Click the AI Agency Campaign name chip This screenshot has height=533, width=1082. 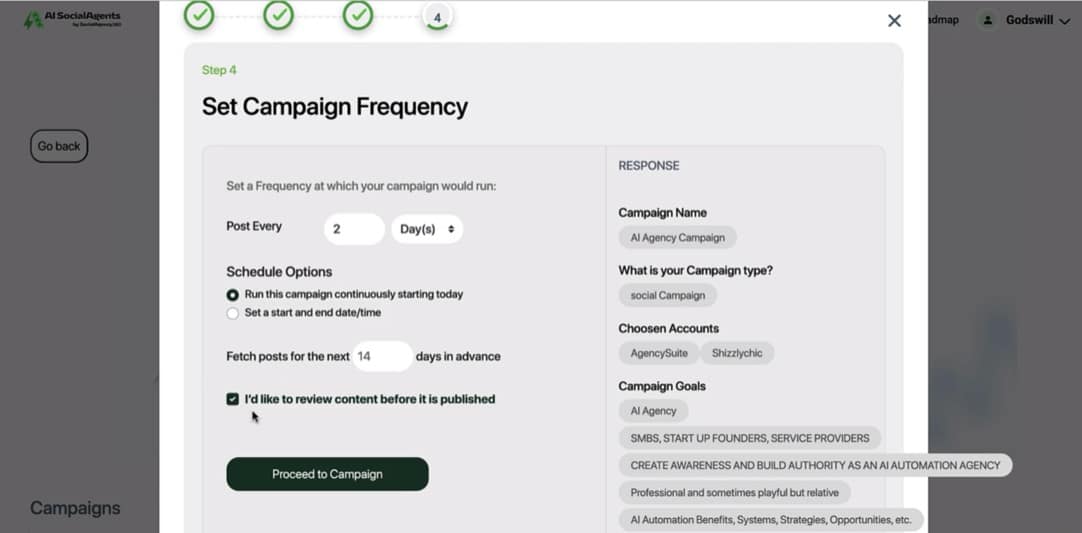(x=677, y=238)
